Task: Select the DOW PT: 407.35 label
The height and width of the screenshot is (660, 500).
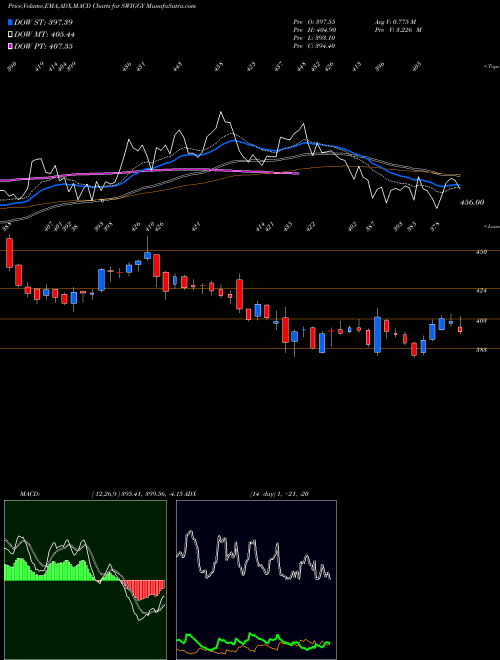Action: 43,46
